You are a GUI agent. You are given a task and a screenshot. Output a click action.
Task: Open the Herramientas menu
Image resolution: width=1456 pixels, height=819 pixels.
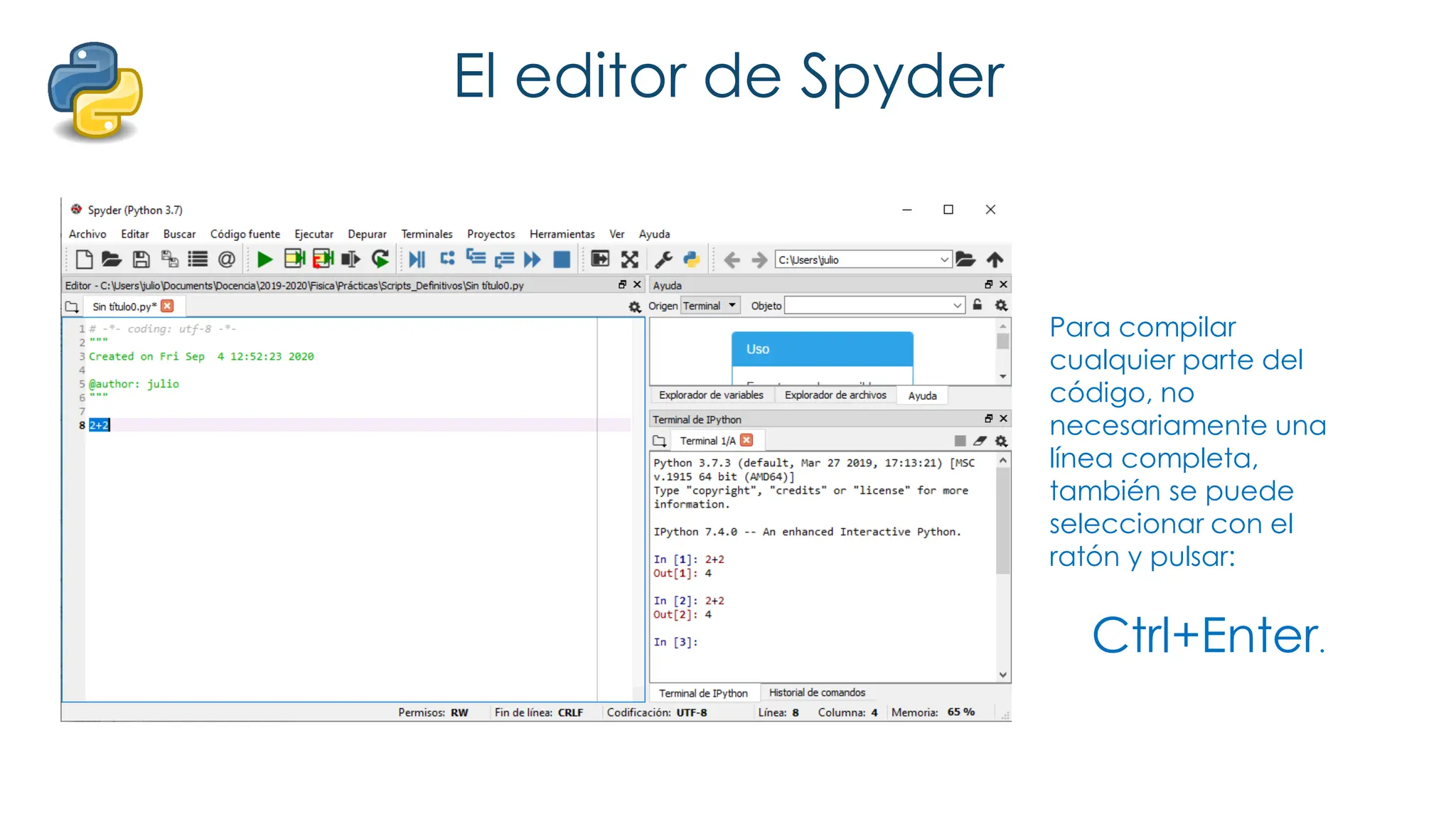click(562, 234)
